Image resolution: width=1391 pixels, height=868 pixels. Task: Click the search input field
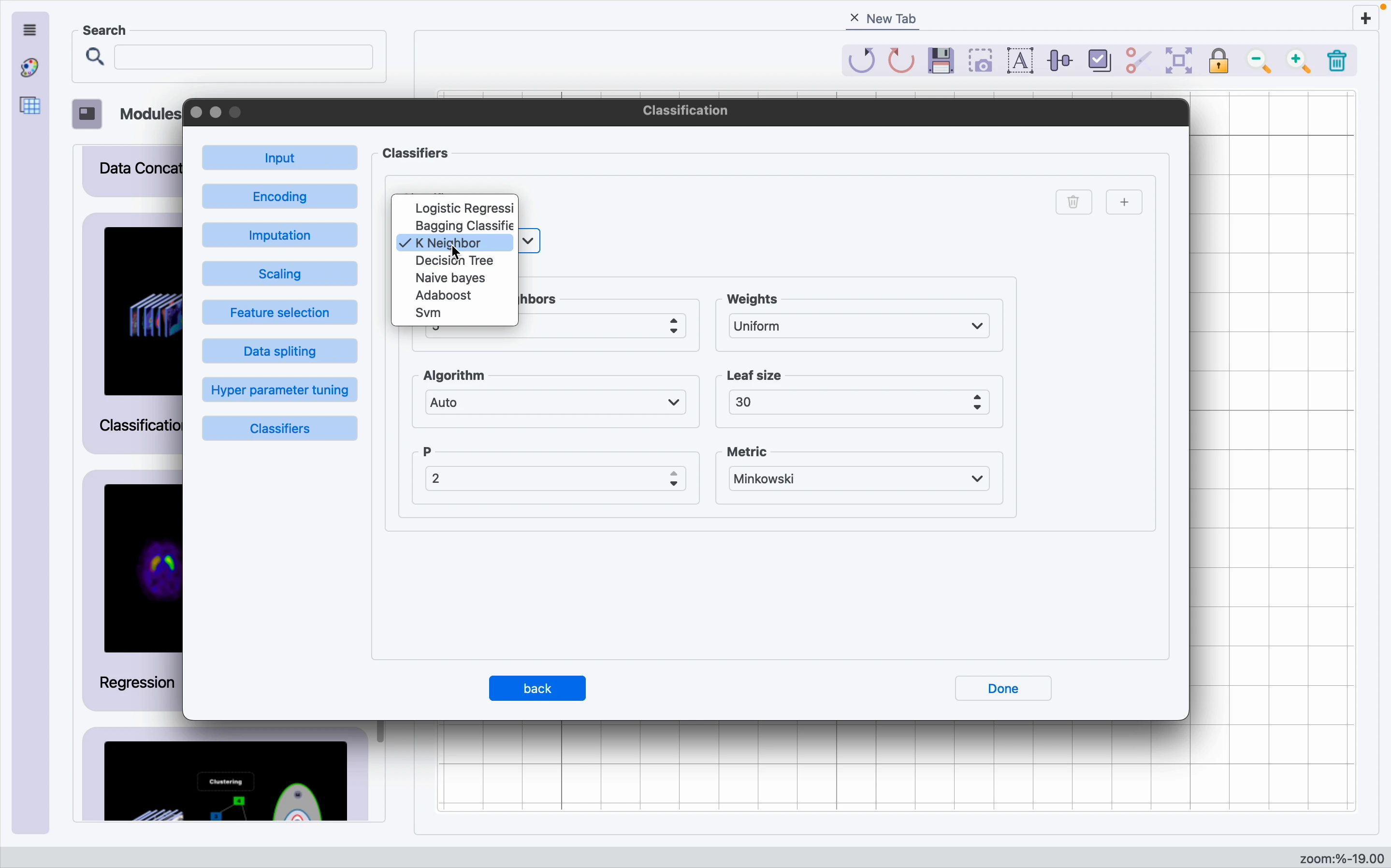pyautogui.click(x=244, y=58)
